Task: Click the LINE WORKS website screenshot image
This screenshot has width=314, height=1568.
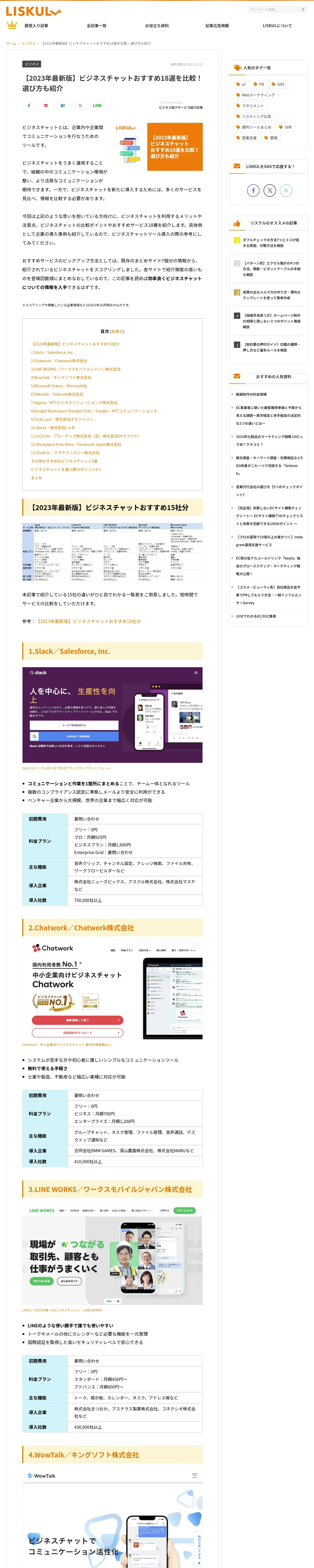Action: (112, 1255)
